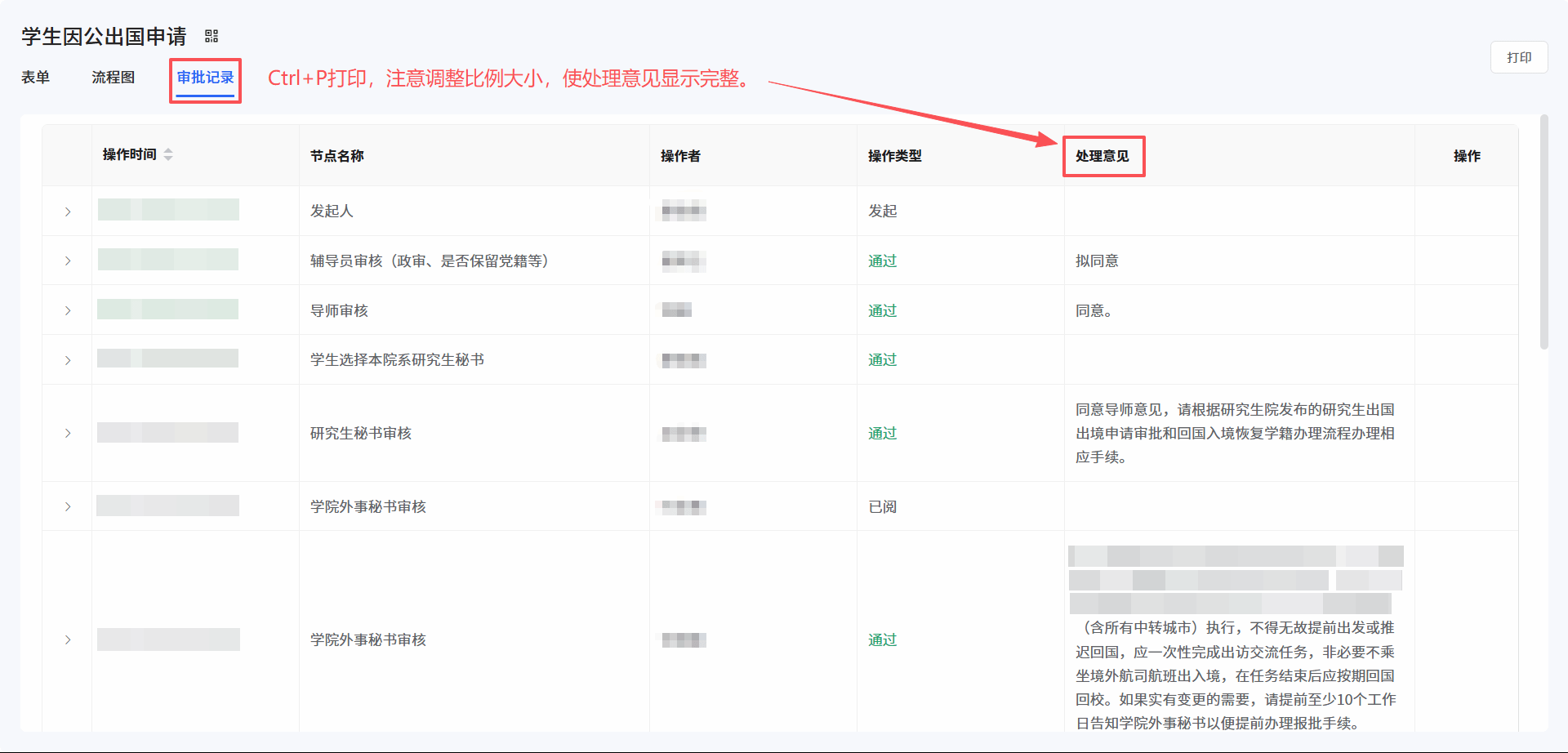Expand the 学院外事秘书审核 已阅 row
The height and width of the screenshot is (753, 1568).
pos(68,506)
